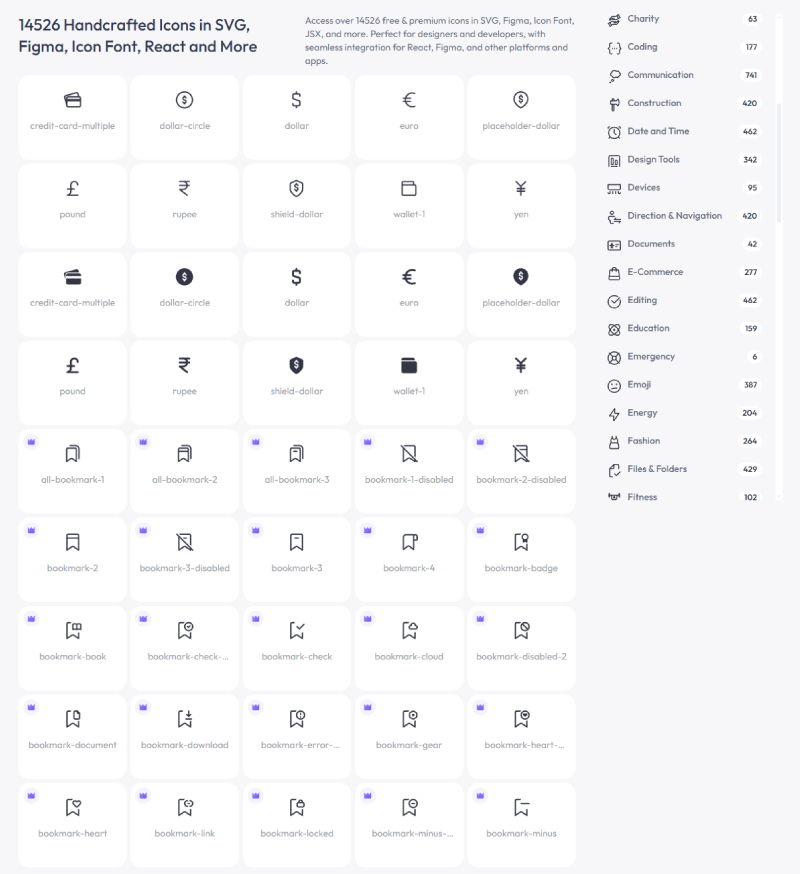
Task: Open the premium bookmark-cloud icon
Action: [409, 648]
